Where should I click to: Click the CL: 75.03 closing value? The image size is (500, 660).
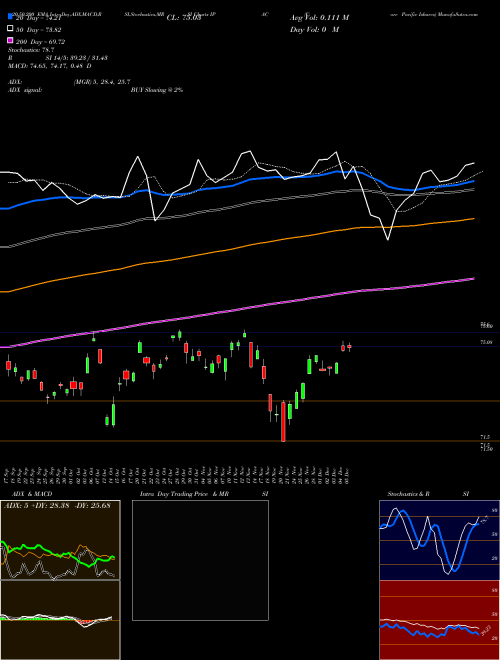pyautogui.click(x=184, y=18)
